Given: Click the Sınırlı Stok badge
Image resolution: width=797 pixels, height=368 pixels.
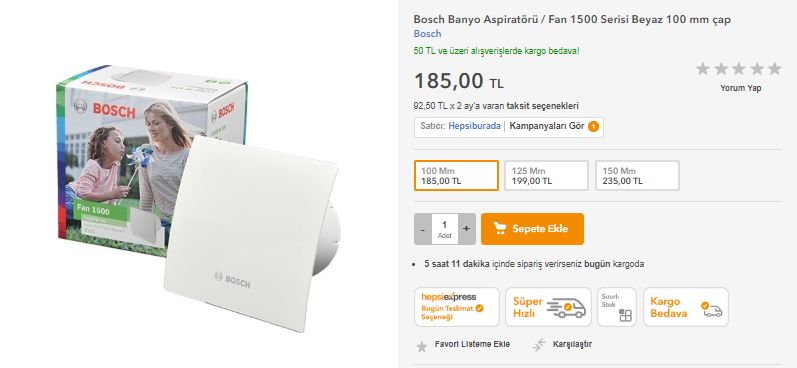Looking at the screenshot, I should tap(617, 307).
